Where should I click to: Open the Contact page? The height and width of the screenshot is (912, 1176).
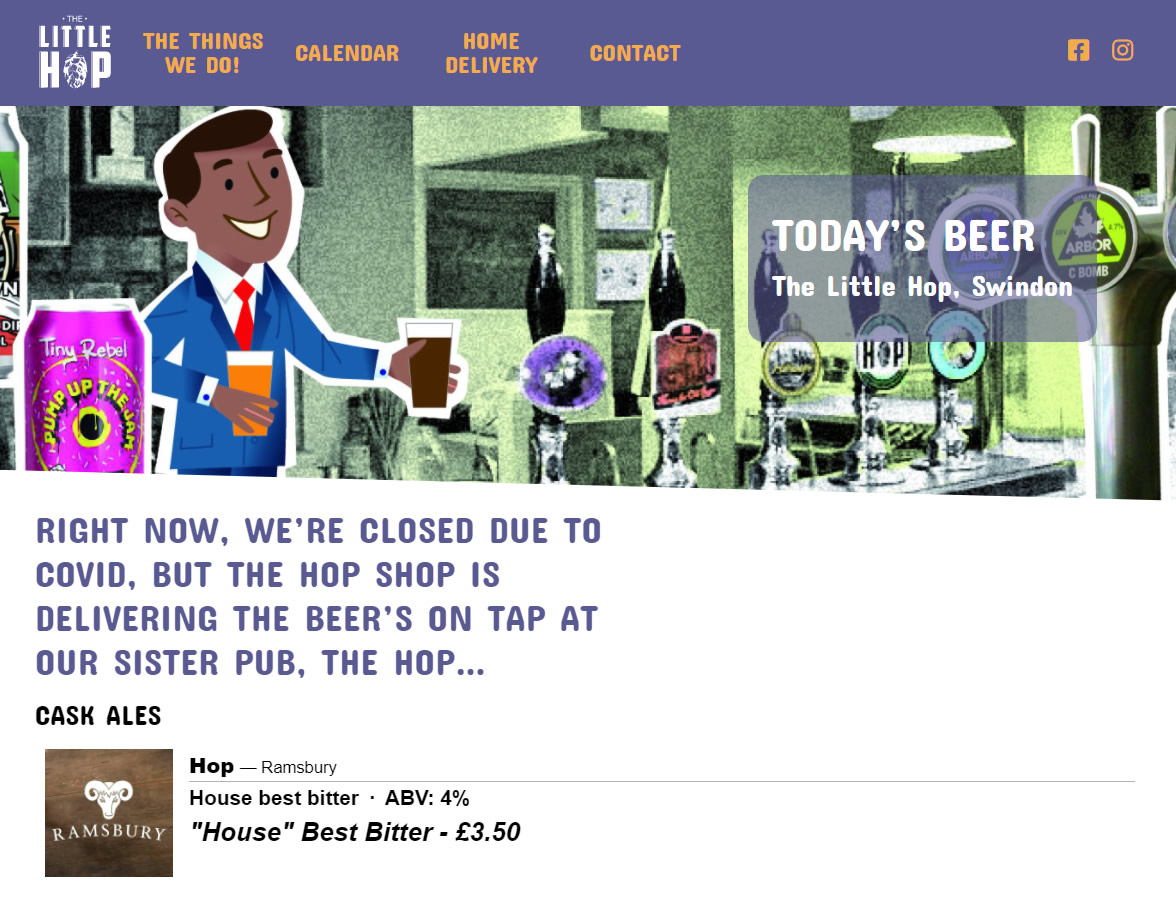[635, 53]
